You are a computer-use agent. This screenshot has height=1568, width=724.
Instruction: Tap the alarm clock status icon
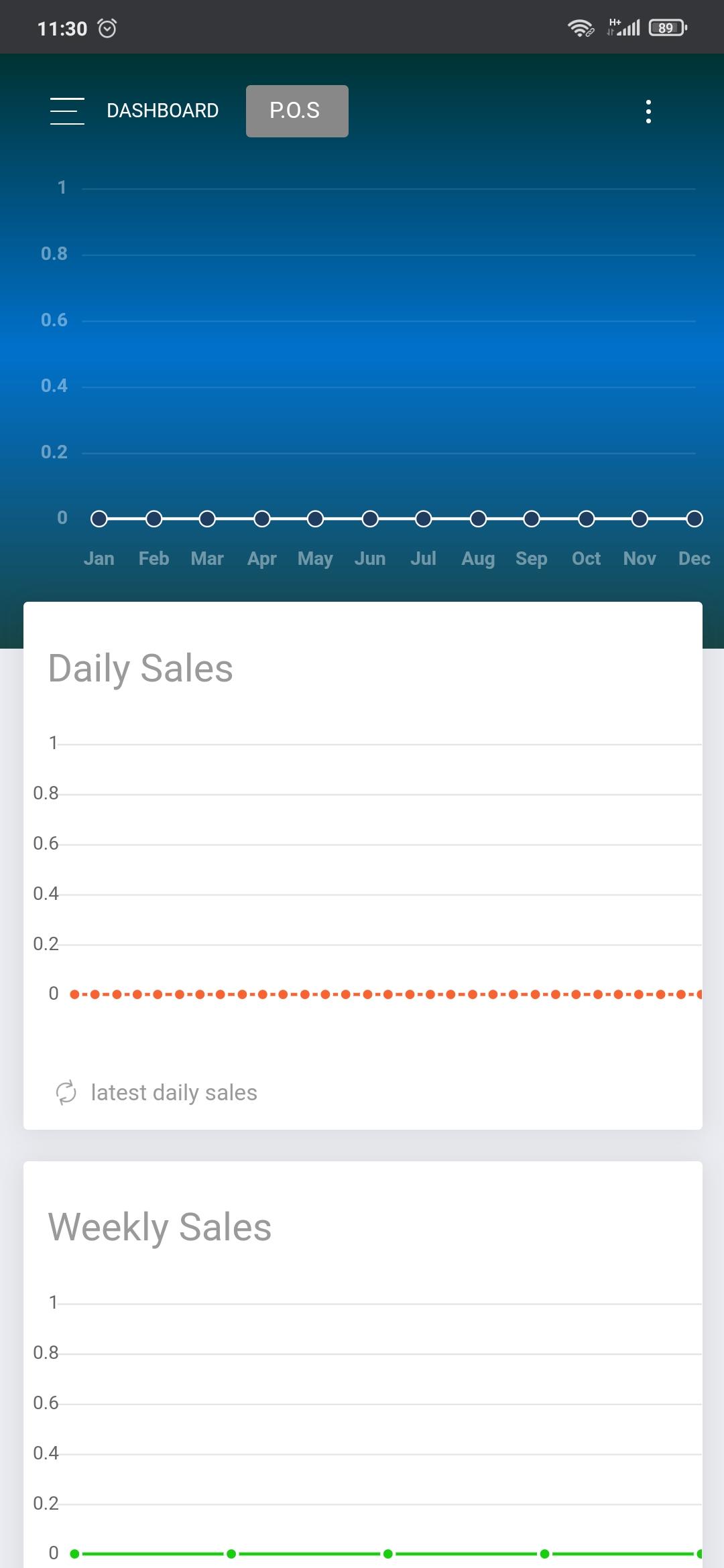click(107, 28)
